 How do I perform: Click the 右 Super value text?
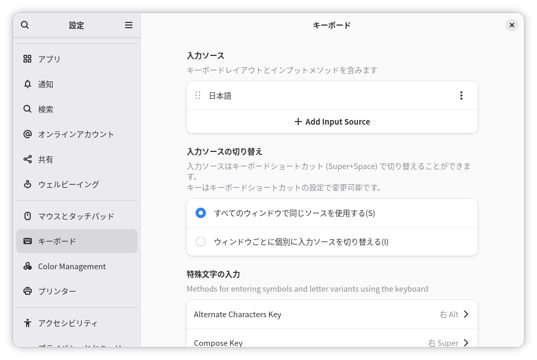443,343
